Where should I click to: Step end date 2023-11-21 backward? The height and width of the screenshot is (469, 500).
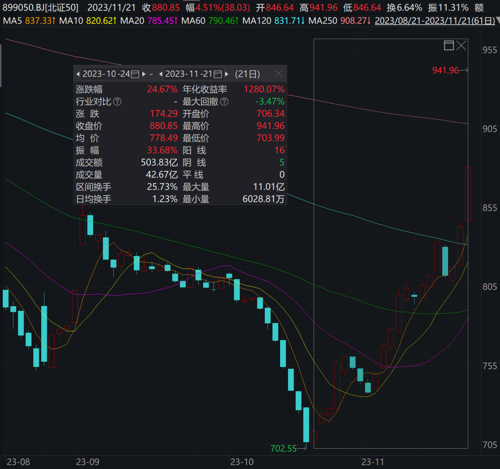point(161,74)
